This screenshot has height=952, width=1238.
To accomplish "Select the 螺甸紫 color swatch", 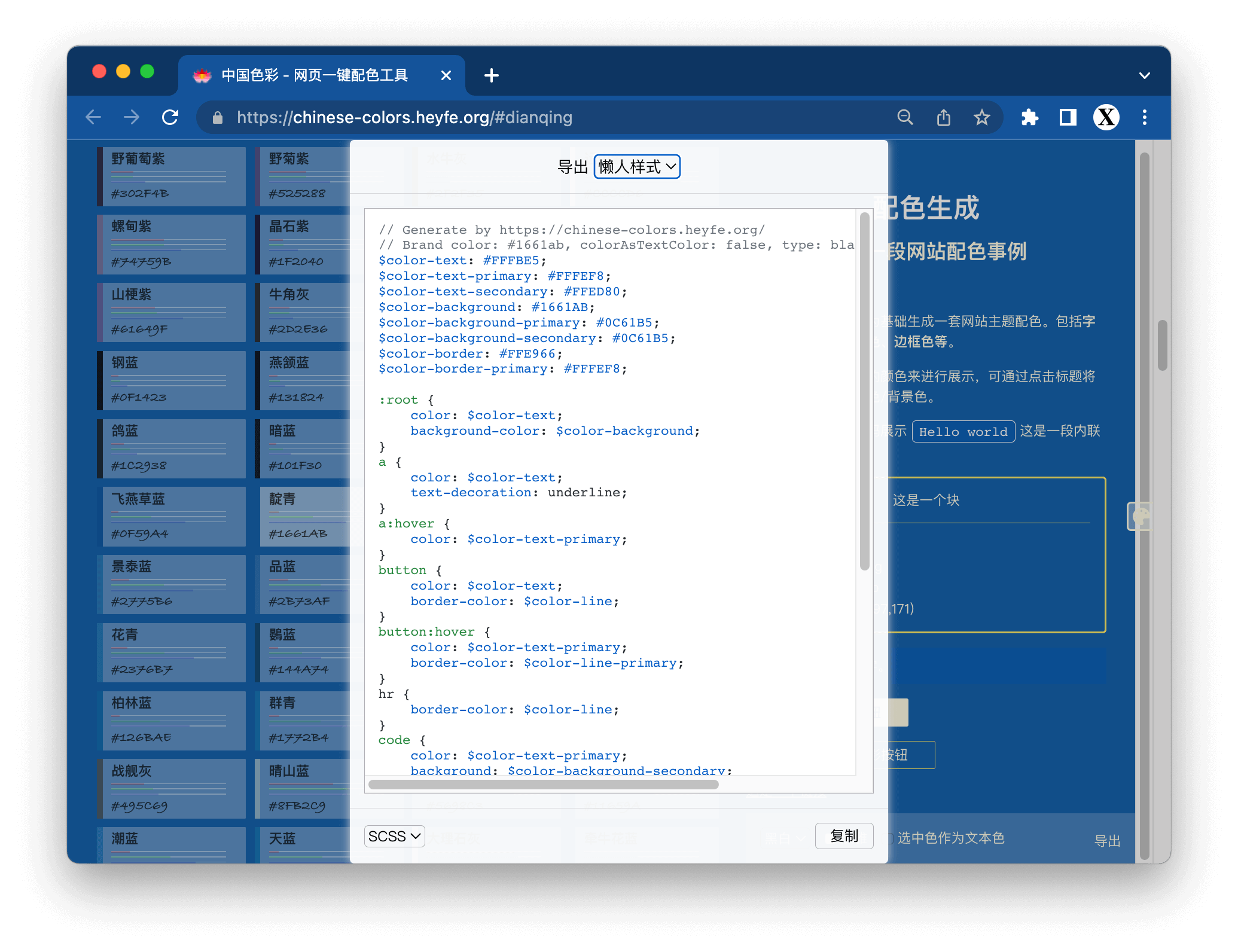I will [172, 245].
